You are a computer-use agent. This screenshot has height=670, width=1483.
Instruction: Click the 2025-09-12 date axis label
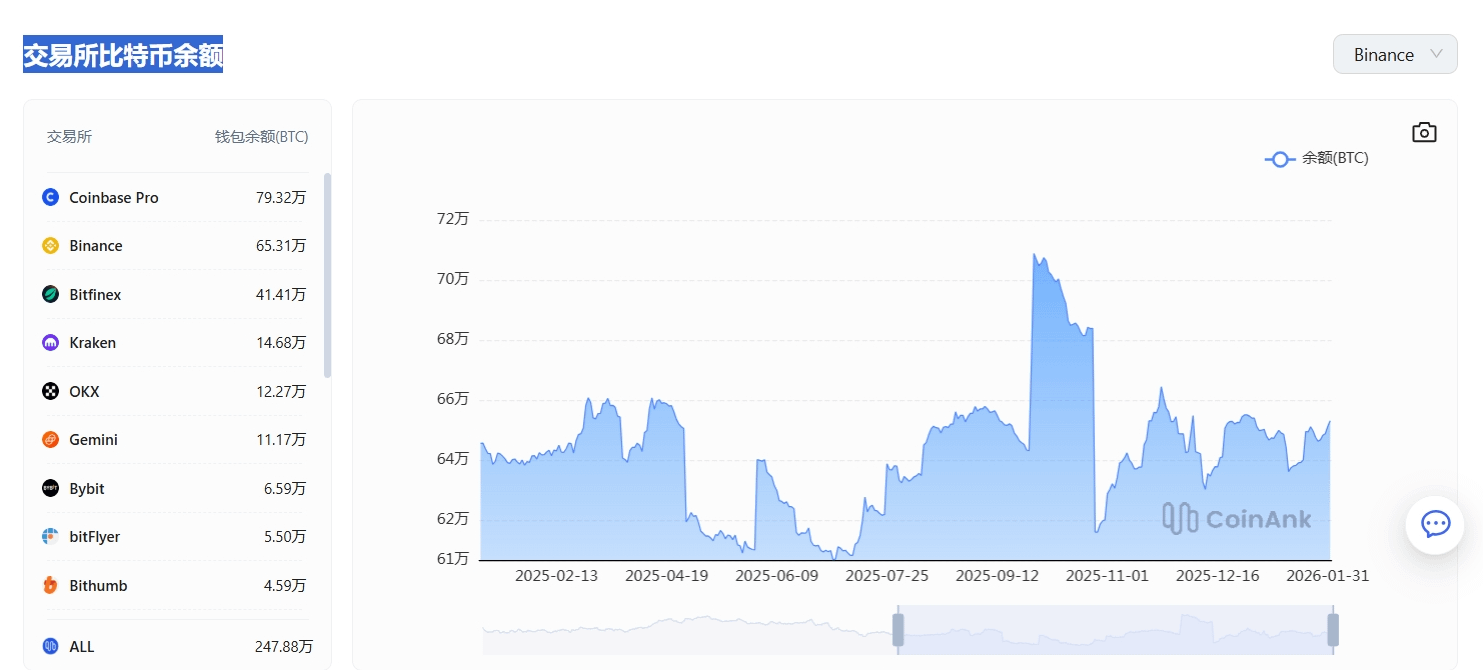[x=997, y=576]
